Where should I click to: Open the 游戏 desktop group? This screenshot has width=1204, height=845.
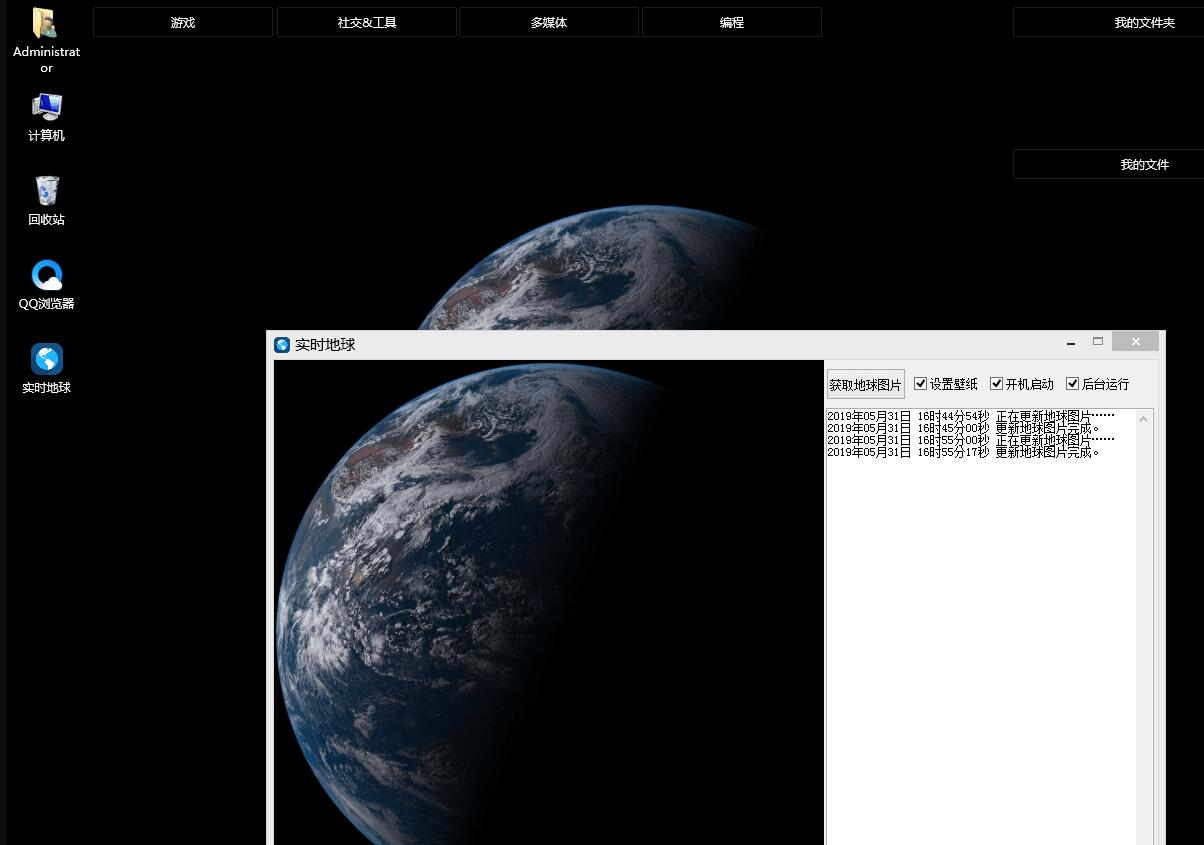(183, 22)
